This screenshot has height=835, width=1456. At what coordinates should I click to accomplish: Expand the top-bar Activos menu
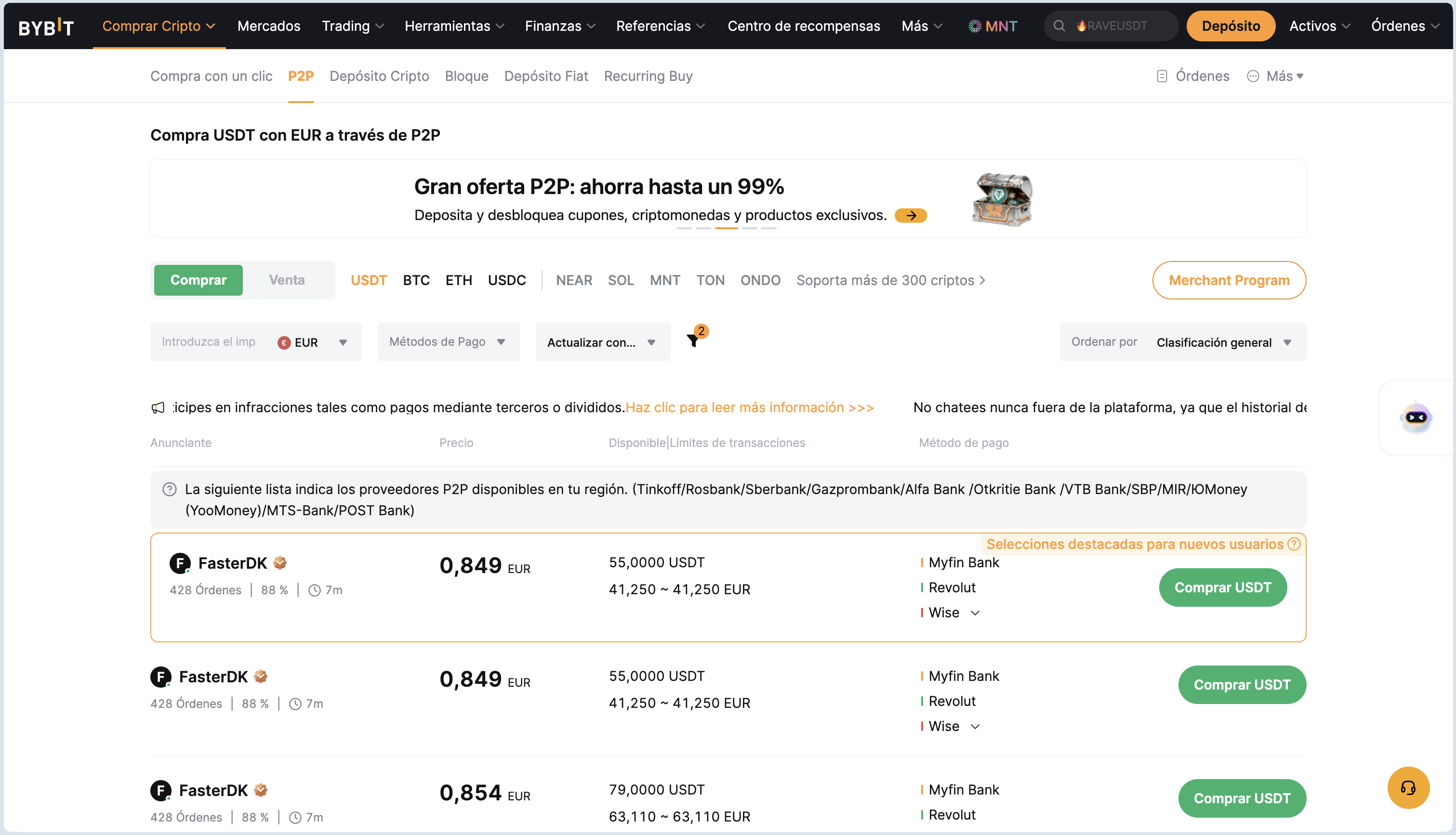(x=1320, y=26)
